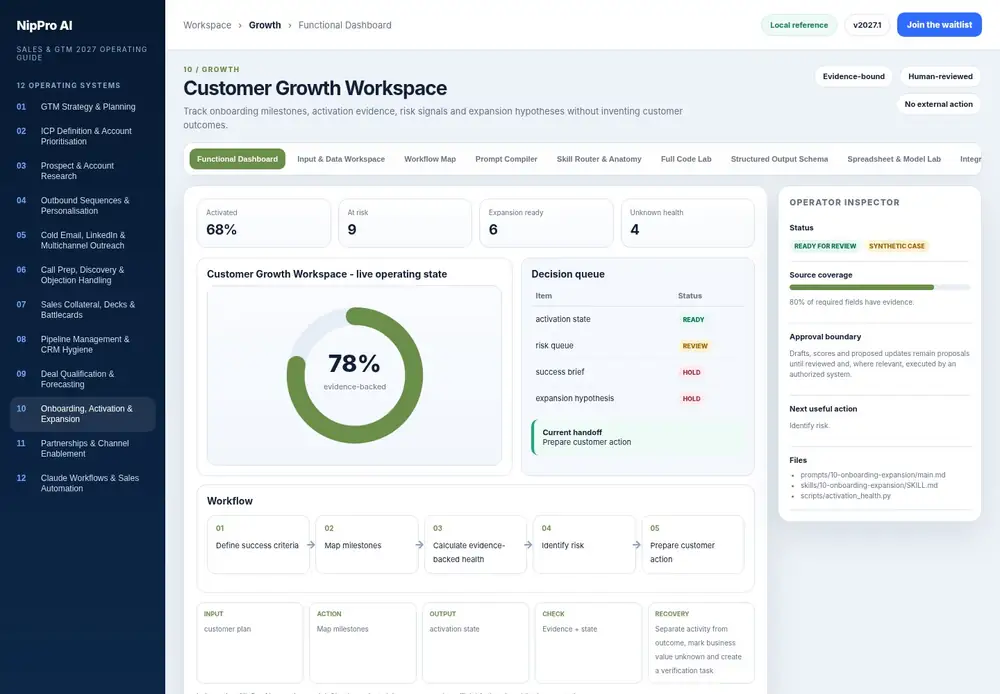Click scripts/activation_health.py file entry
1000x694 pixels.
845,496
